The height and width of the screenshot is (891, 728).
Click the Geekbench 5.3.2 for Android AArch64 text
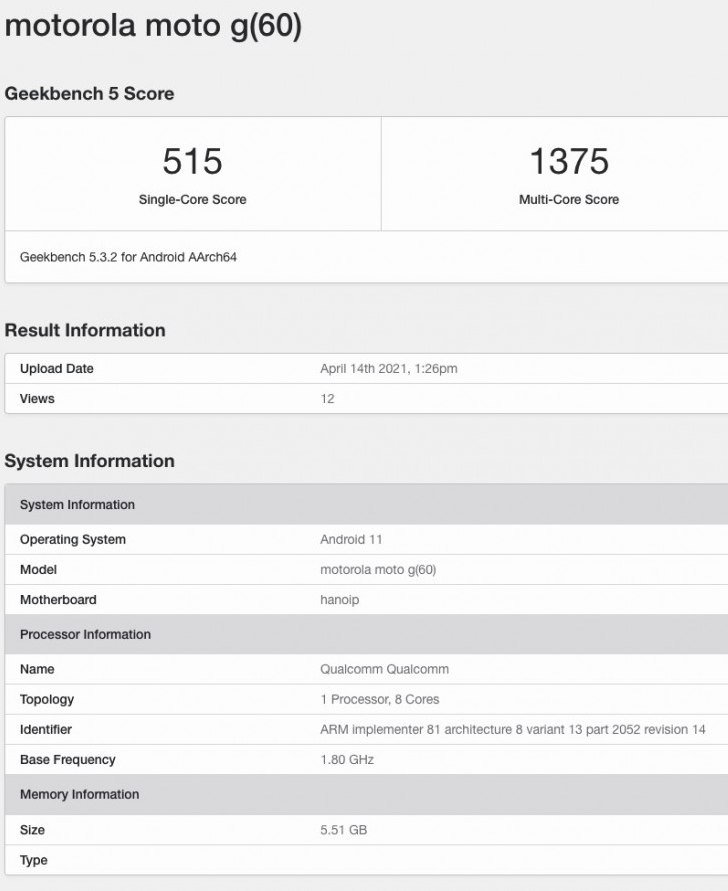tap(128, 257)
